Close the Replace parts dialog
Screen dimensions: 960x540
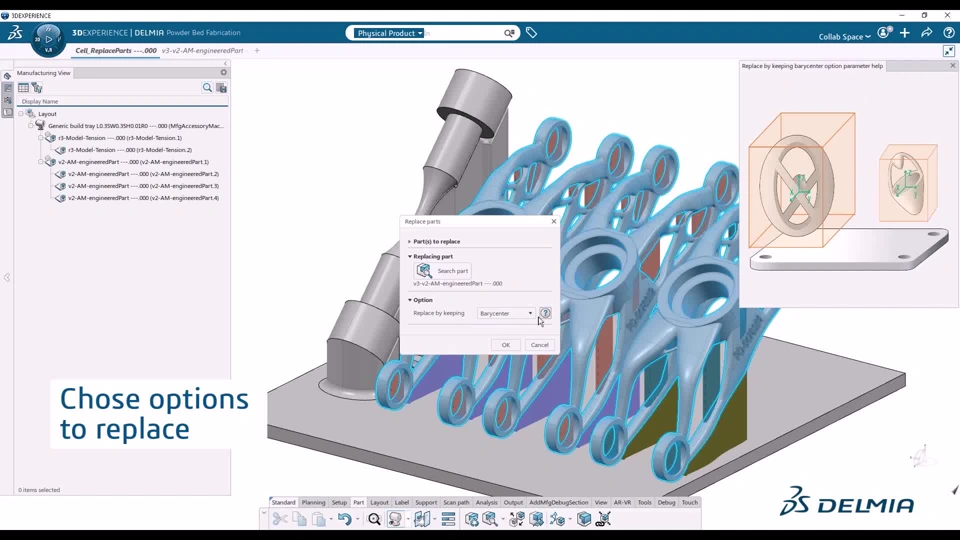553,222
